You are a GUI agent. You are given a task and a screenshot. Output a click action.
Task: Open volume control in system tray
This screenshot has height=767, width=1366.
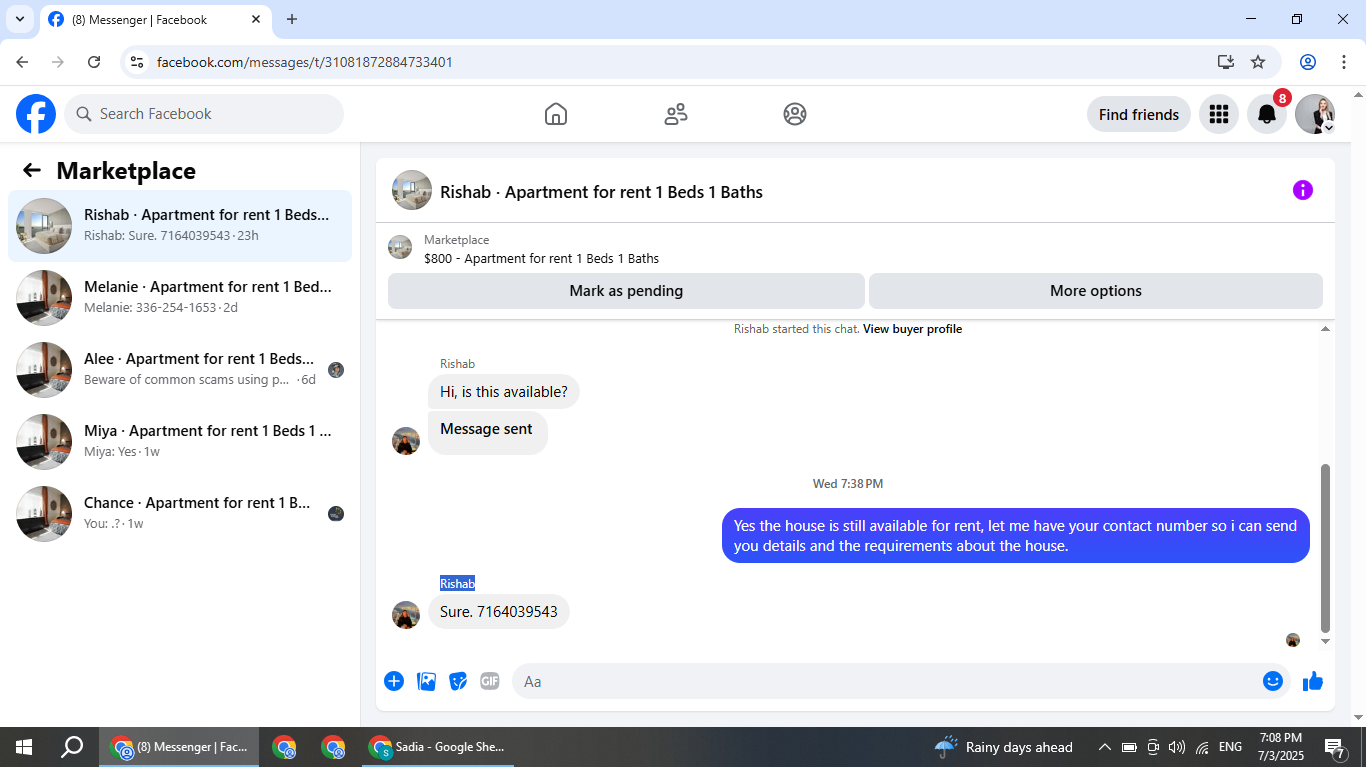(1176, 747)
